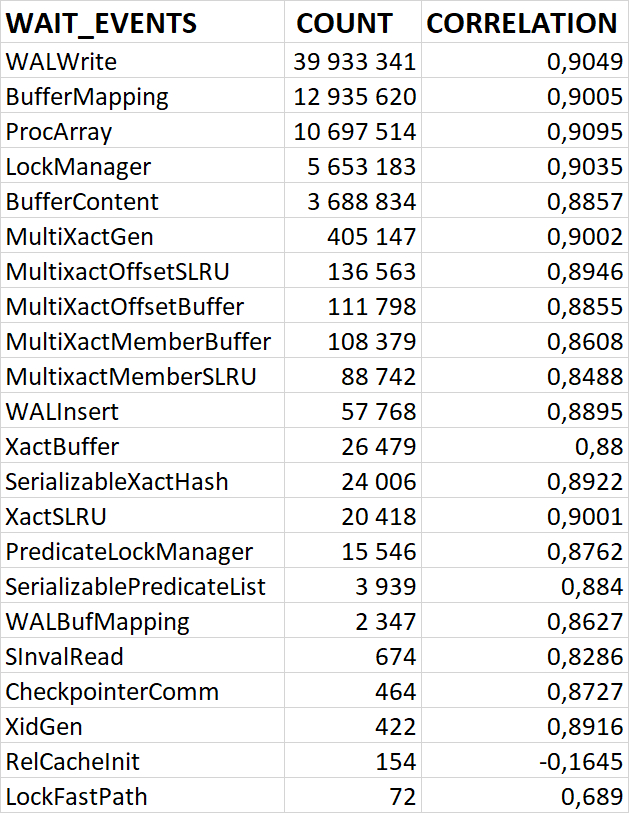Click the negative RelCacheInit correlation -0,1645
The height and width of the screenshot is (813, 629).
click(578, 762)
